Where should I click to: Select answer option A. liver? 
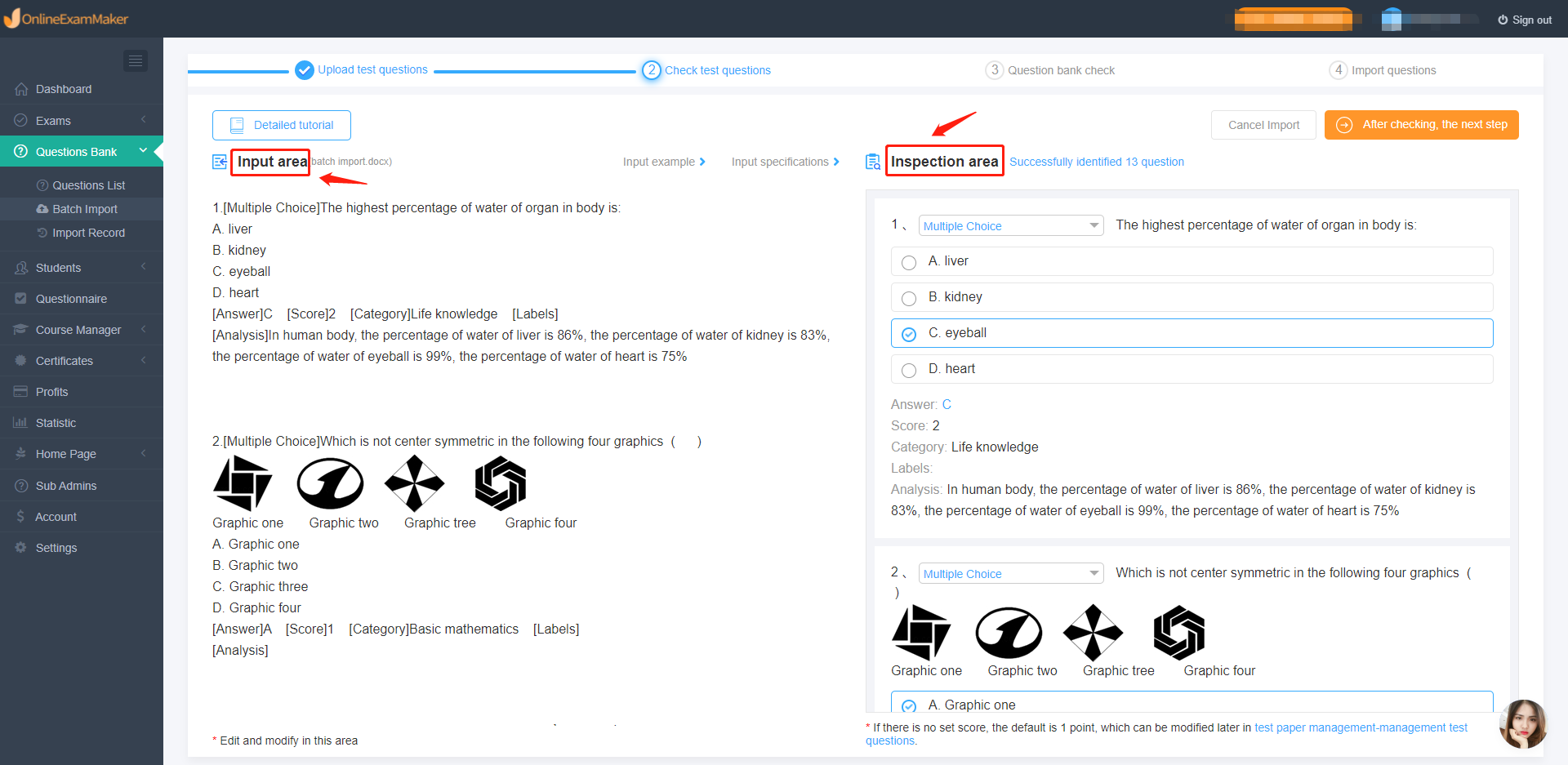[x=1192, y=261]
